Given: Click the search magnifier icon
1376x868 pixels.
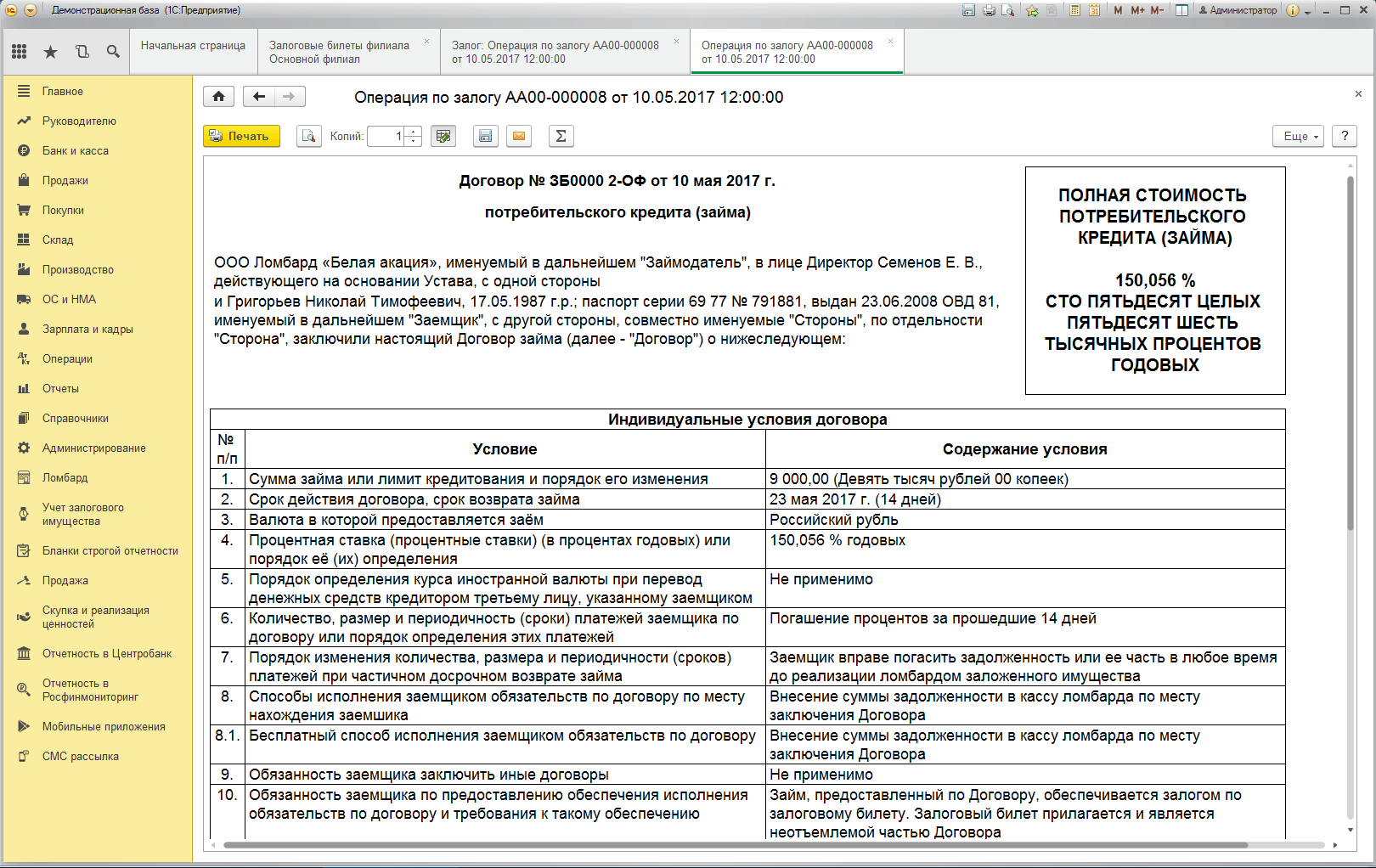Looking at the screenshot, I should 113,52.
